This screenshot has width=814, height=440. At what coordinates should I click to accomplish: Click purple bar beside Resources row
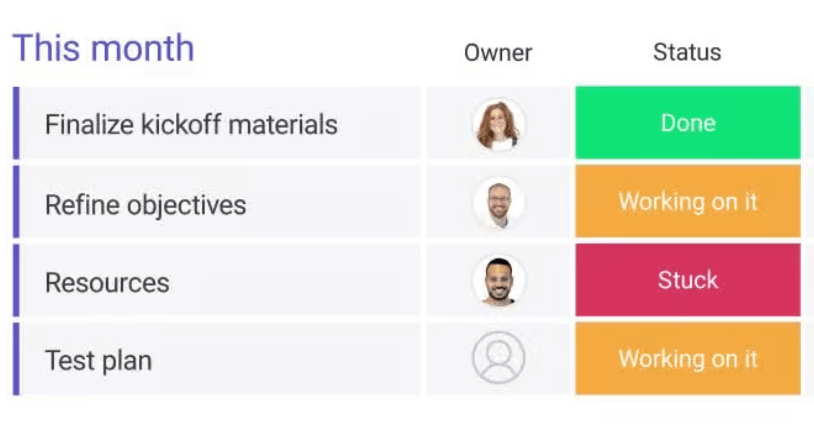click(16, 281)
